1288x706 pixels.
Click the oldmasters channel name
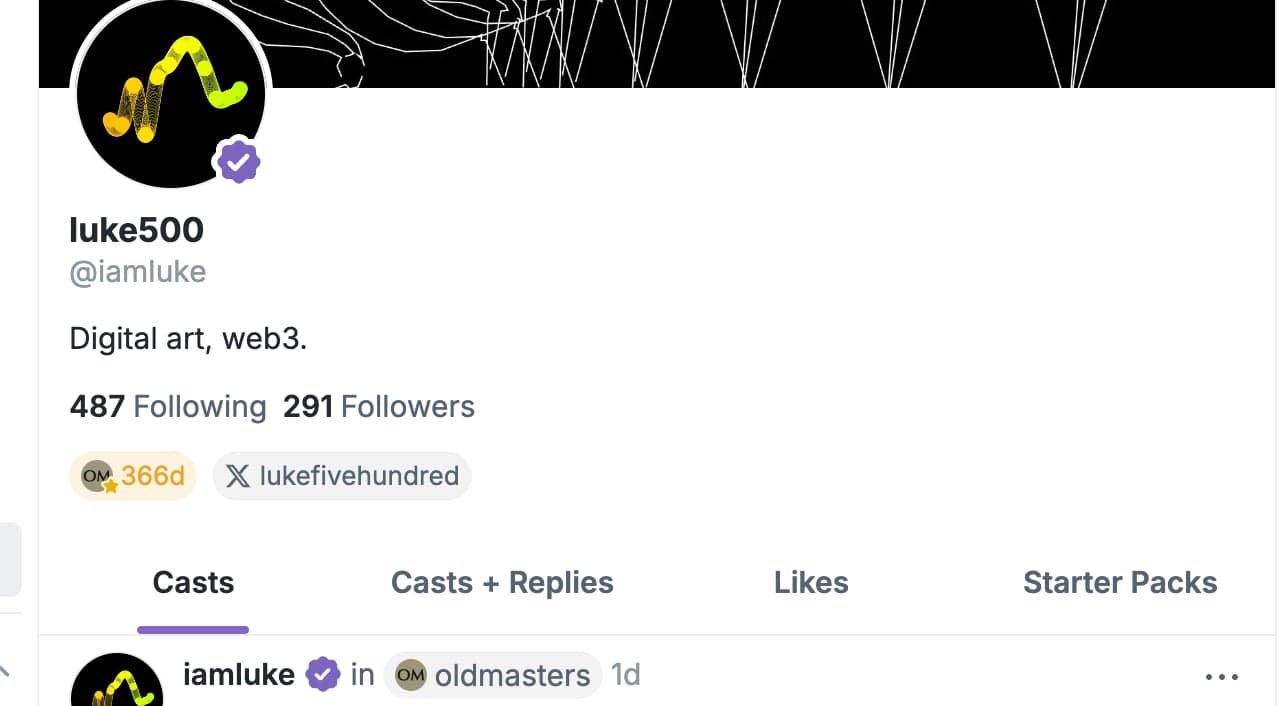[x=512, y=676]
